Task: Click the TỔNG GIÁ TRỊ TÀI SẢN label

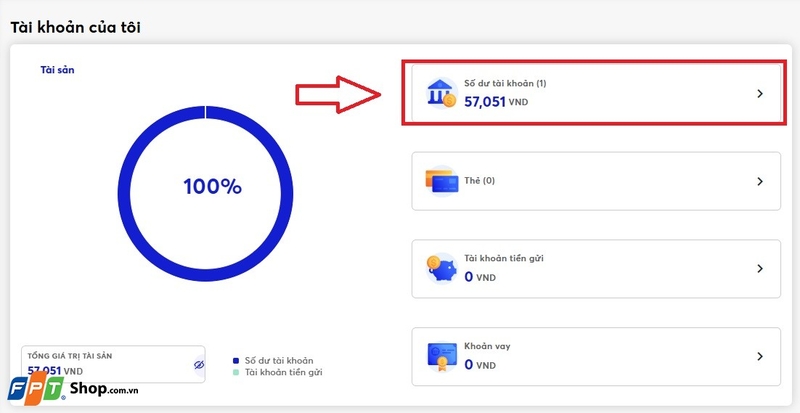Action: (69, 356)
